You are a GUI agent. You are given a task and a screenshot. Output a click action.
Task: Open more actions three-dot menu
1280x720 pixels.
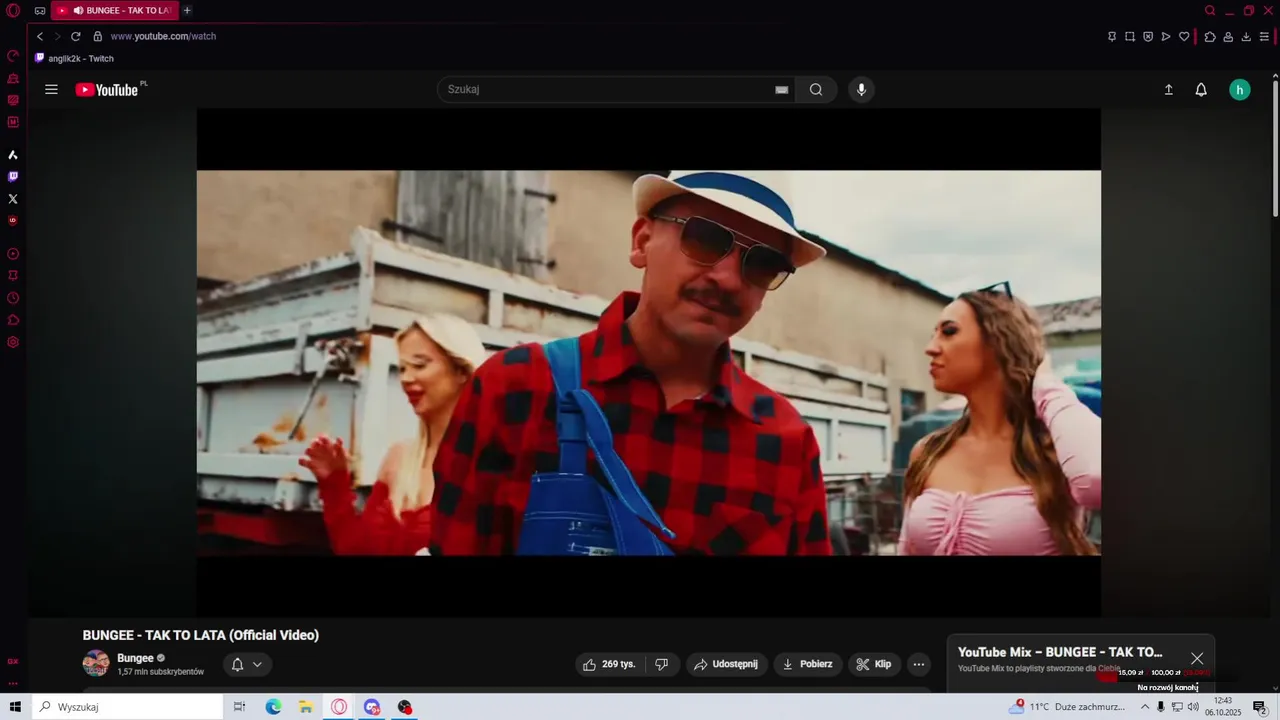[x=919, y=664]
